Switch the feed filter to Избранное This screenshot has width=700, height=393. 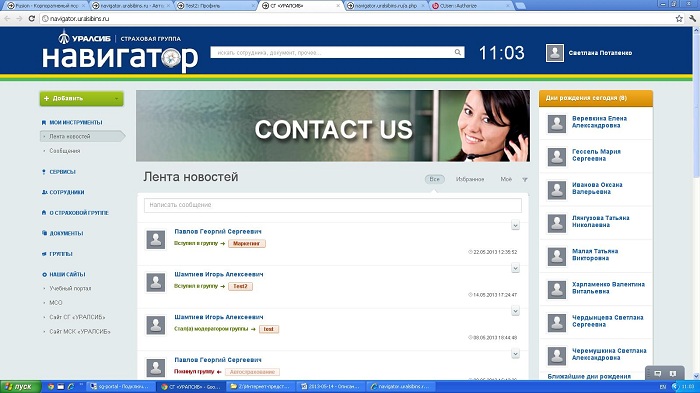pyautogui.click(x=470, y=179)
